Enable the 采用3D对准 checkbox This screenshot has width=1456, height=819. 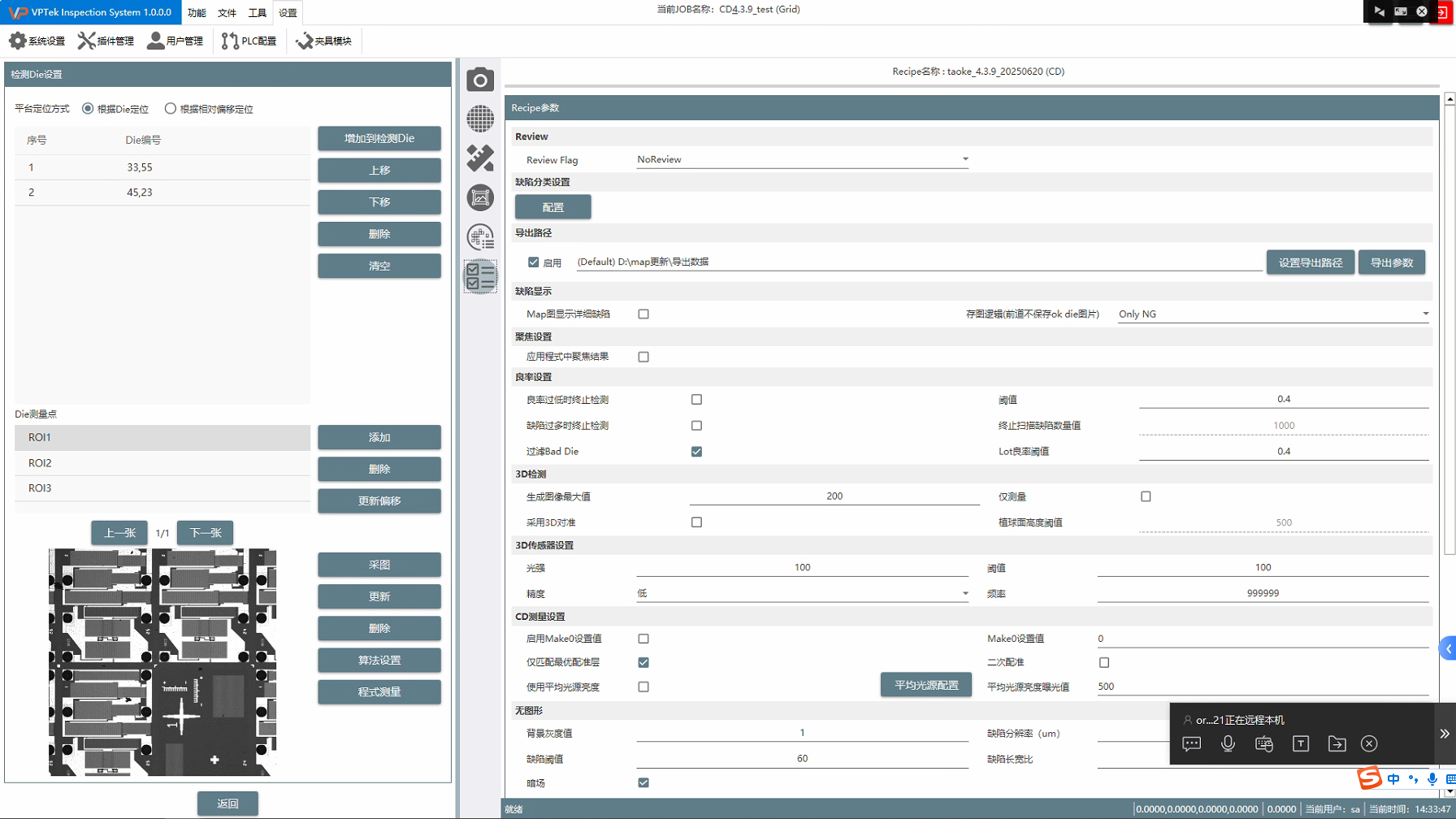pos(696,522)
